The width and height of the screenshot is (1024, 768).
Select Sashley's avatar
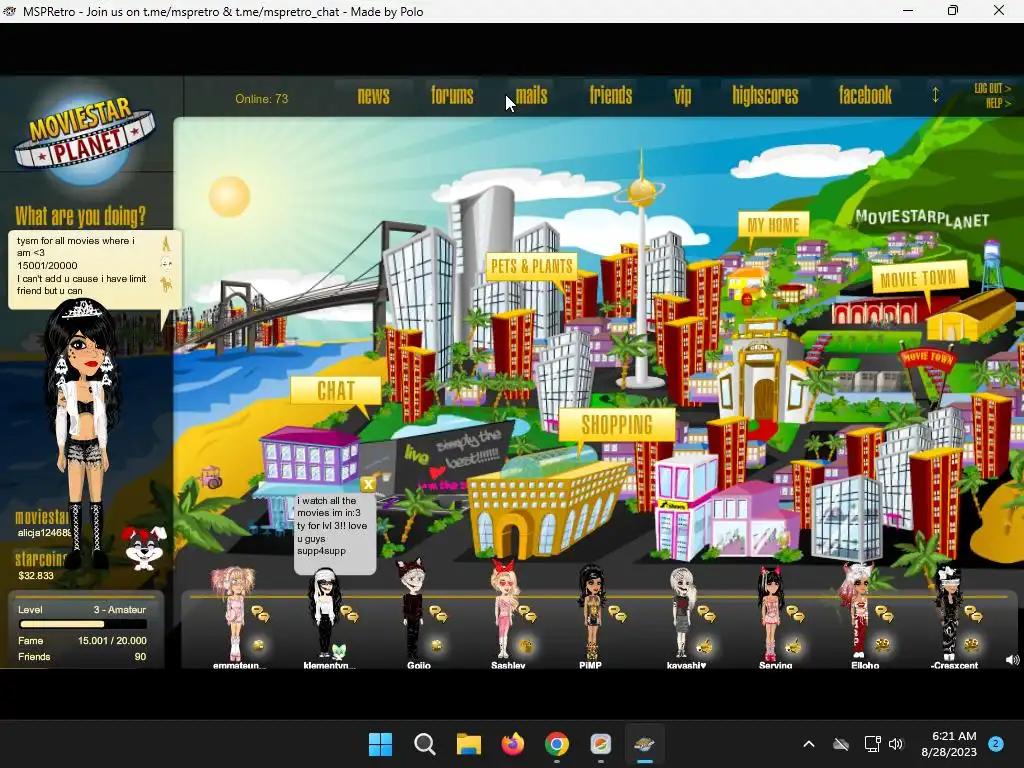504,611
